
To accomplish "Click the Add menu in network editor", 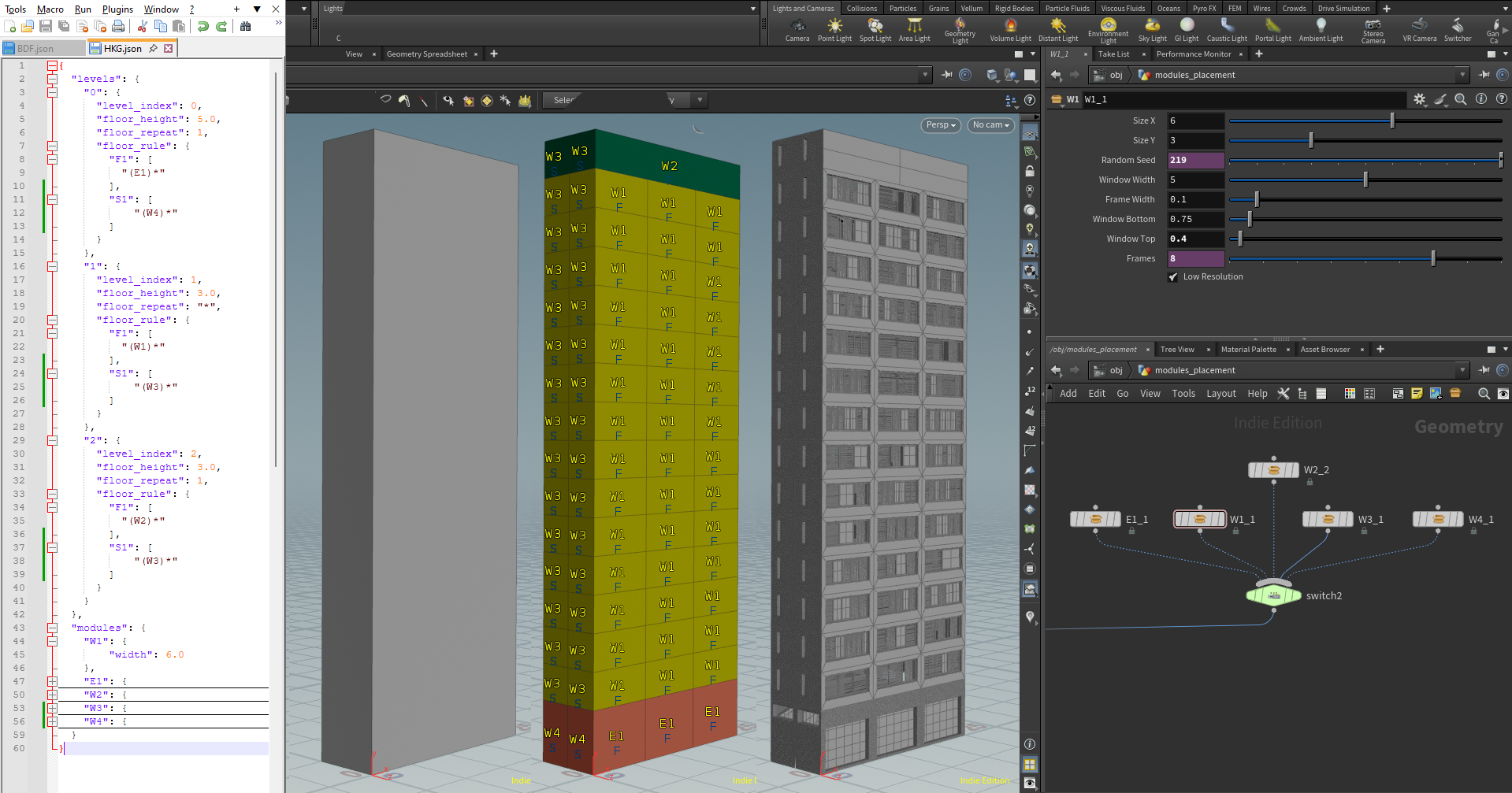I will 1068,394.
